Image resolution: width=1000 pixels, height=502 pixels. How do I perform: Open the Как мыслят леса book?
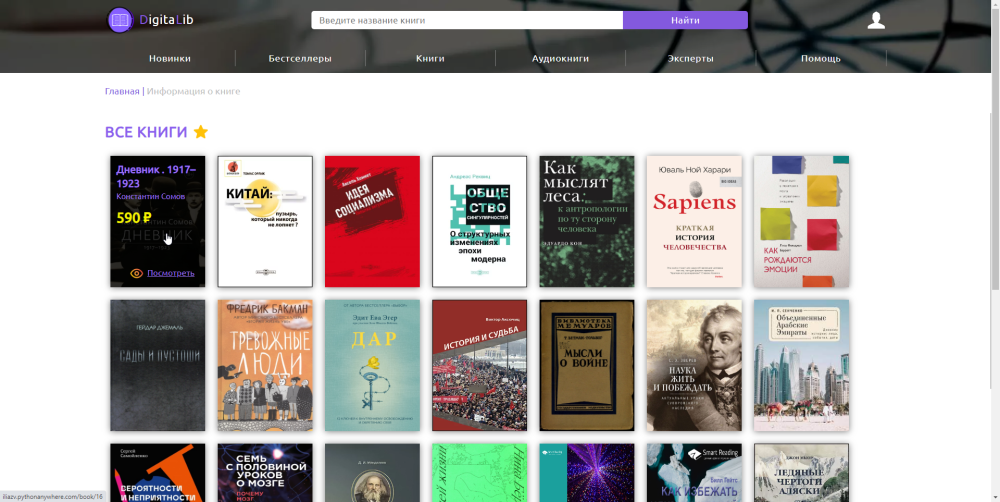pyautogui.click(x=586, y=221)
